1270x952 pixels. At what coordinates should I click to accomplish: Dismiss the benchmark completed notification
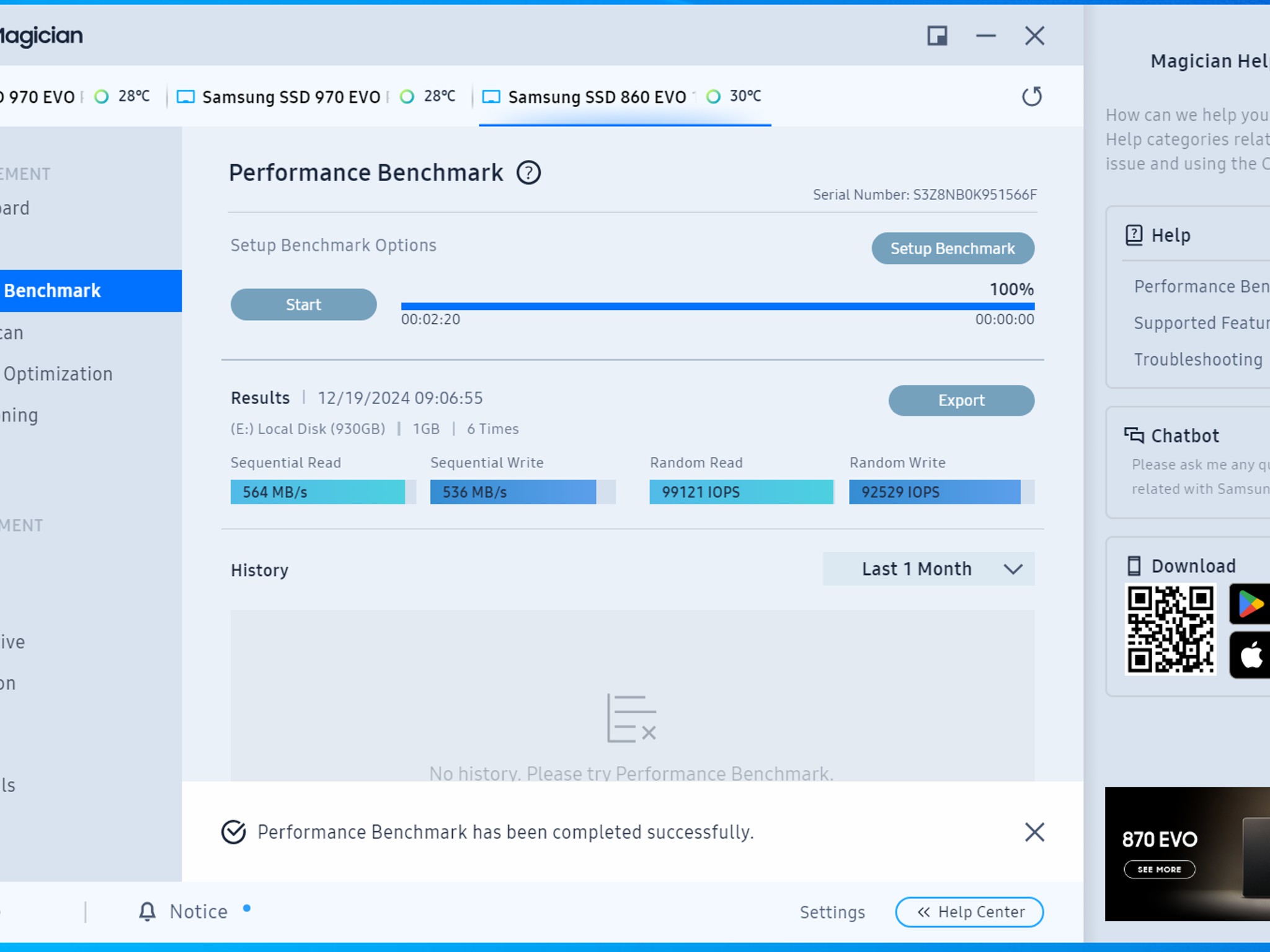point(1034,832)
